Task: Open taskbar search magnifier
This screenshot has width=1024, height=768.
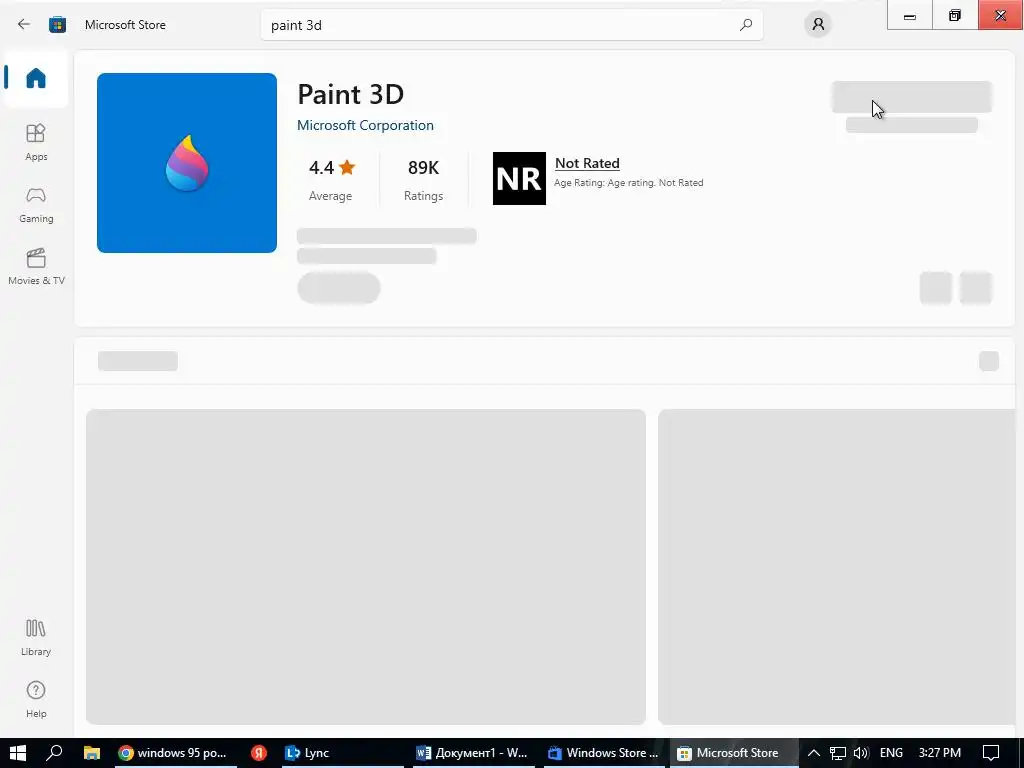Action: [x=54, y=753]
